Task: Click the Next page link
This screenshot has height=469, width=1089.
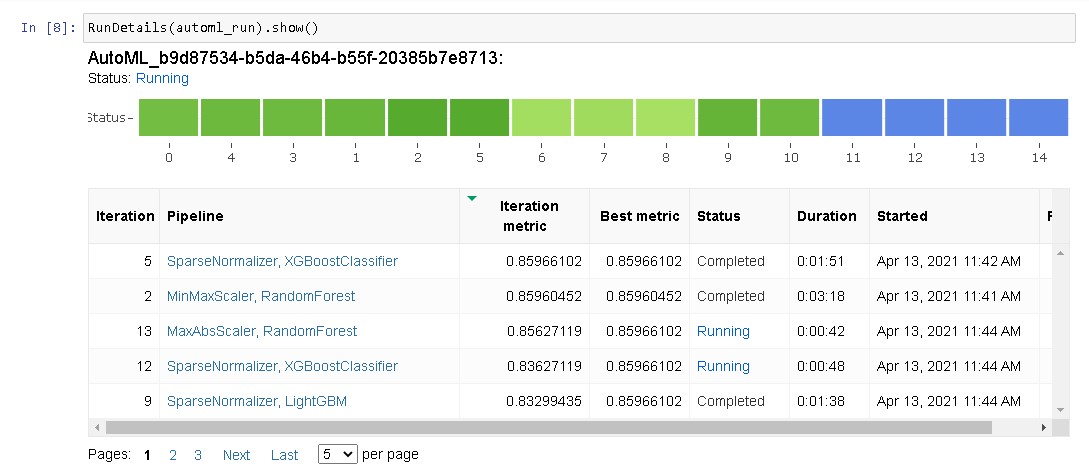Action: pyautogui.click(x=236, y=455)
